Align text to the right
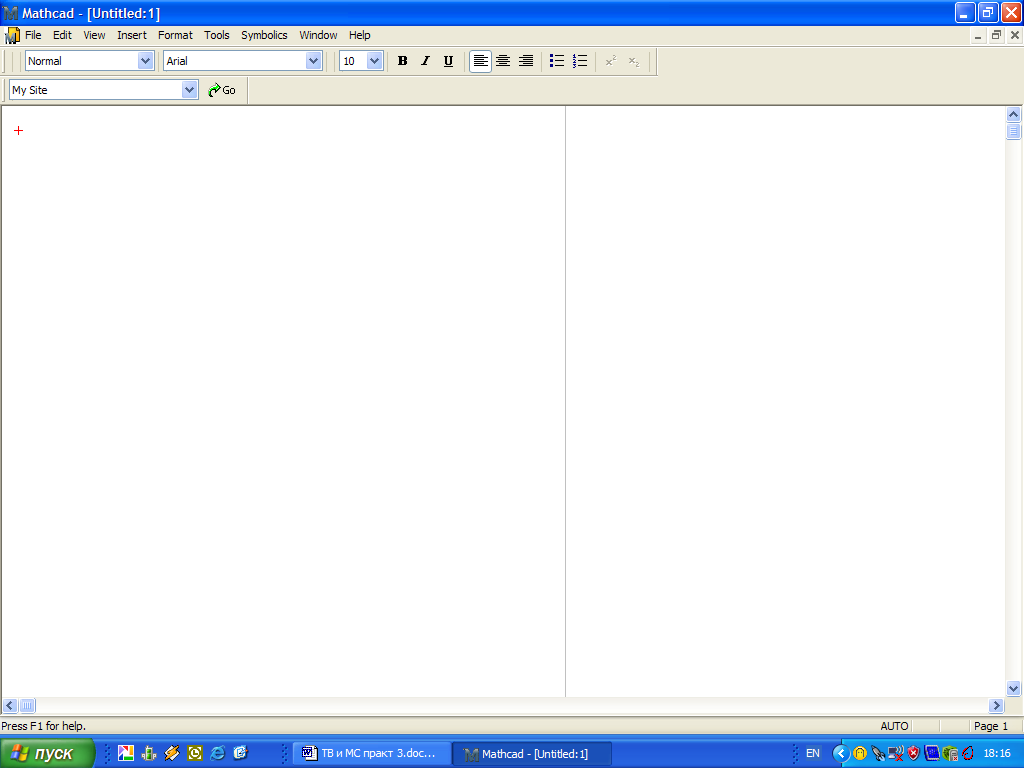Image resolution: width=1024 pixels, height=768 pixels. 526,61
